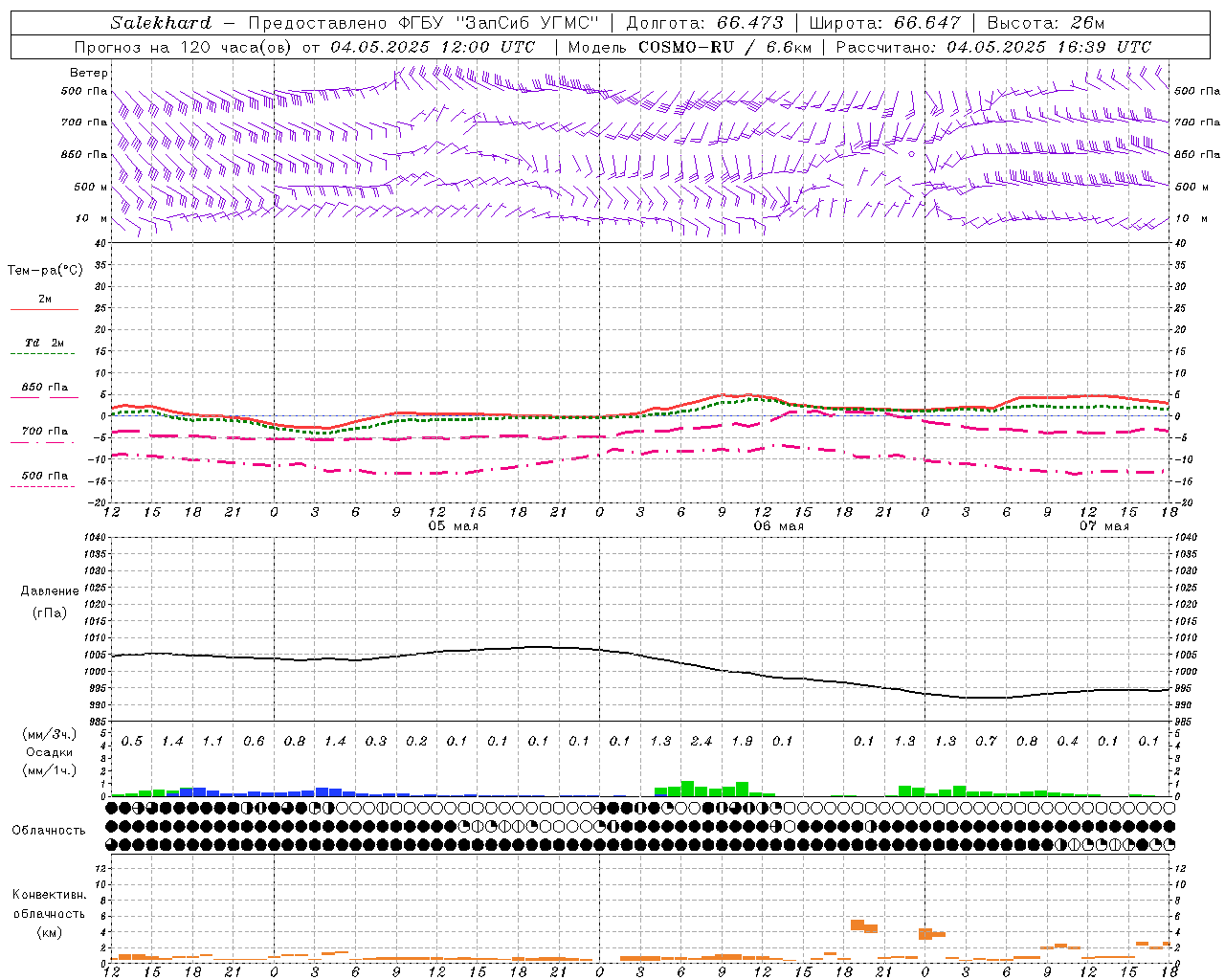Click the '850 гПа' temperature legend entry

(44, 388)
